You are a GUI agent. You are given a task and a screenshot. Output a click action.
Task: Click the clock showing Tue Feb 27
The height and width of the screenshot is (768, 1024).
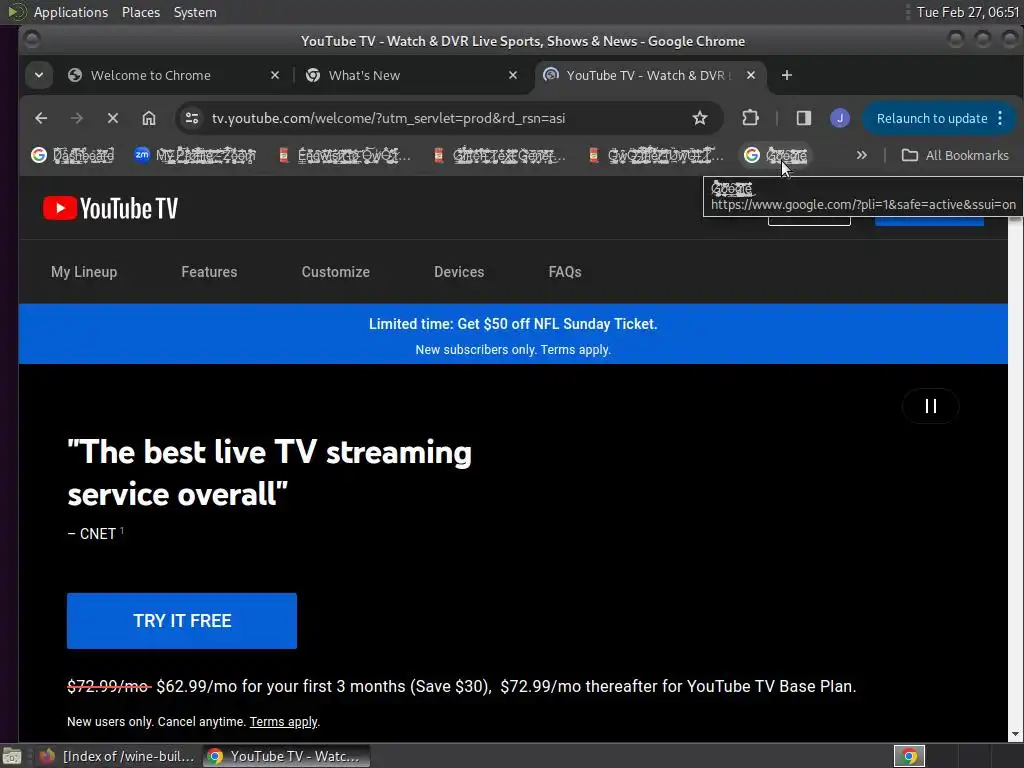[x=967, y=12]
